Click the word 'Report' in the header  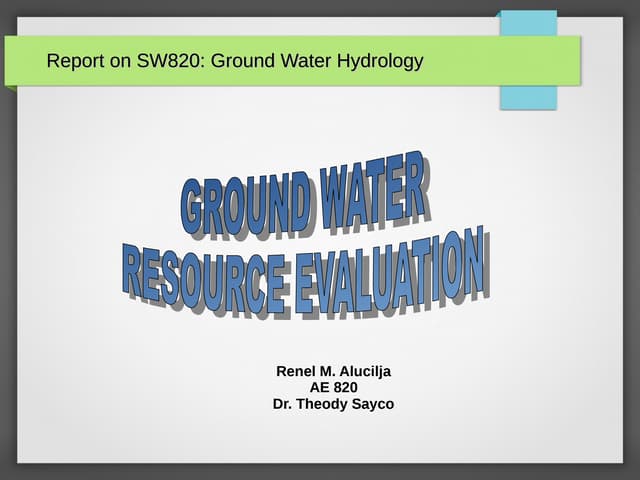tap(75, 62)
